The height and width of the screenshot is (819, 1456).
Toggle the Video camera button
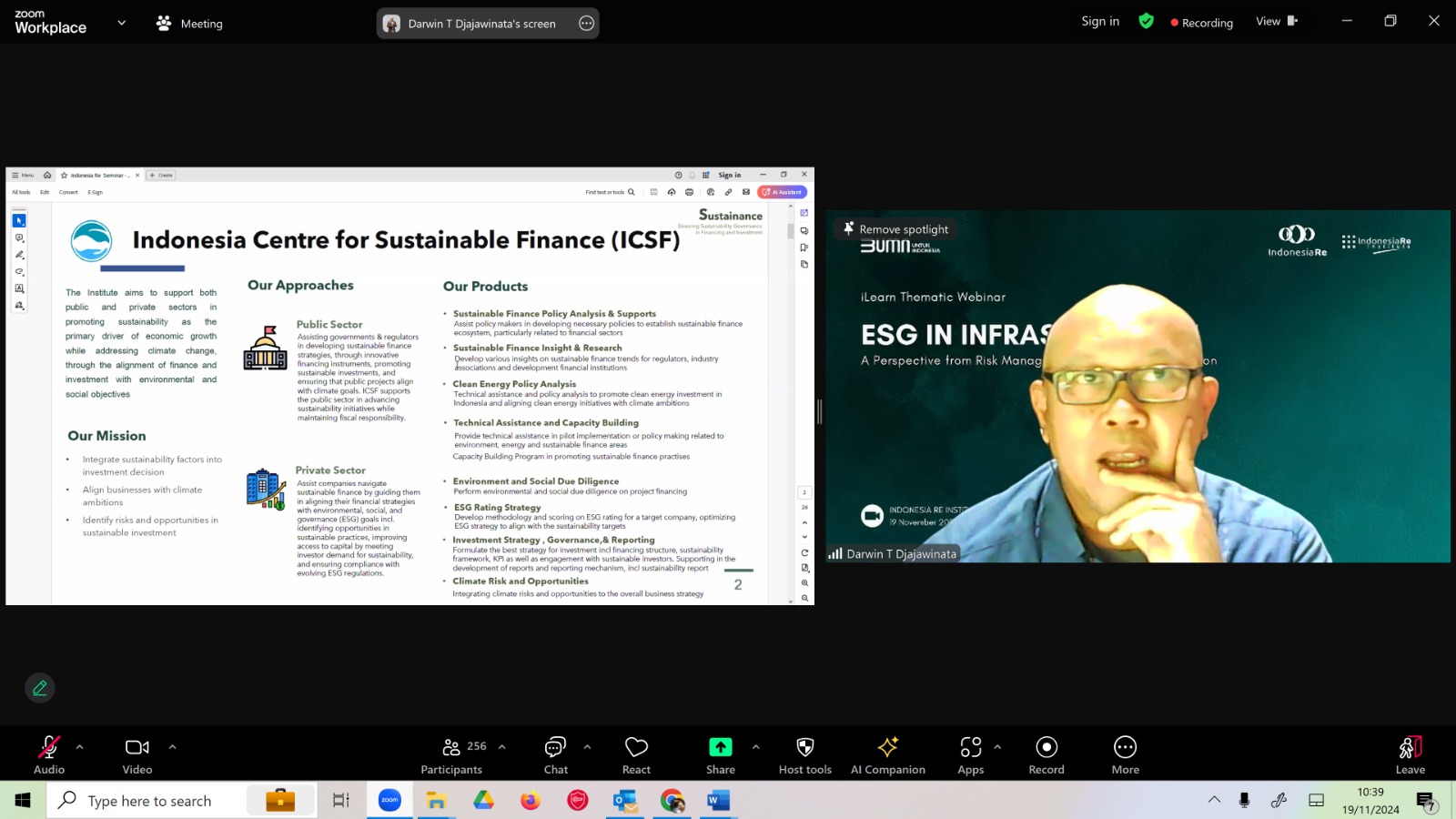pos(137,747)
